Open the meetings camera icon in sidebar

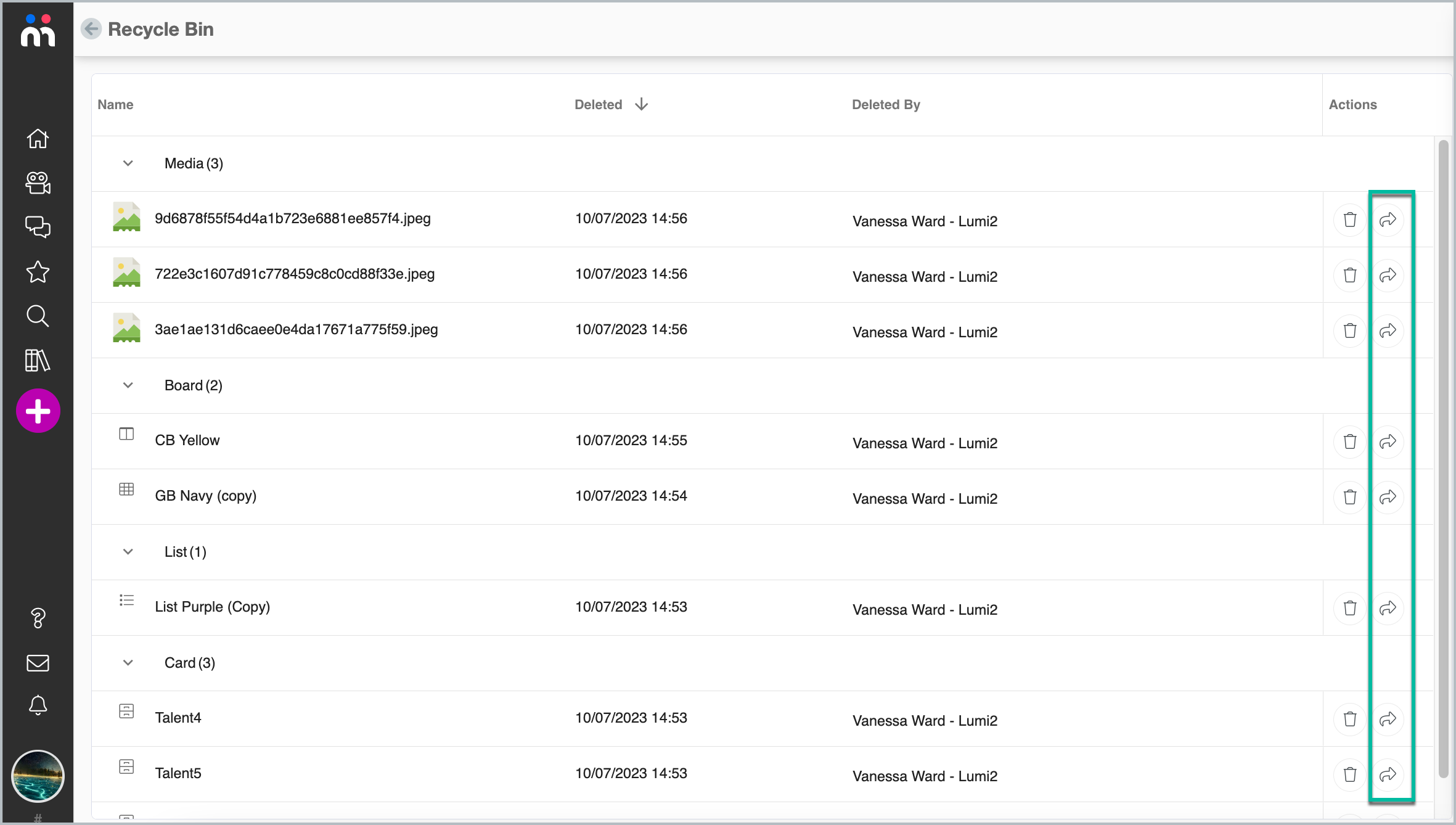[38, 183]
